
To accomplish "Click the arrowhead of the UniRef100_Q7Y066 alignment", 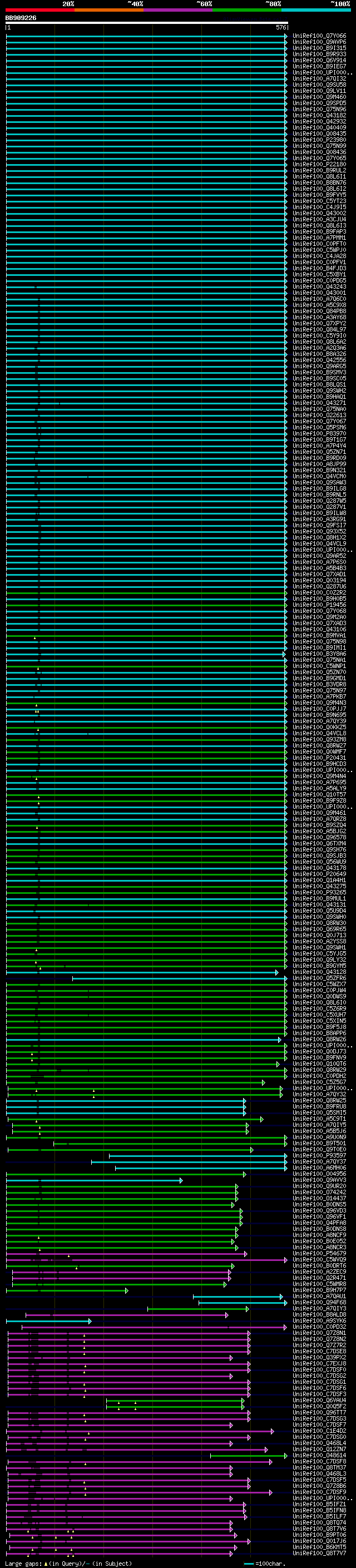I will tap(285, 36).
